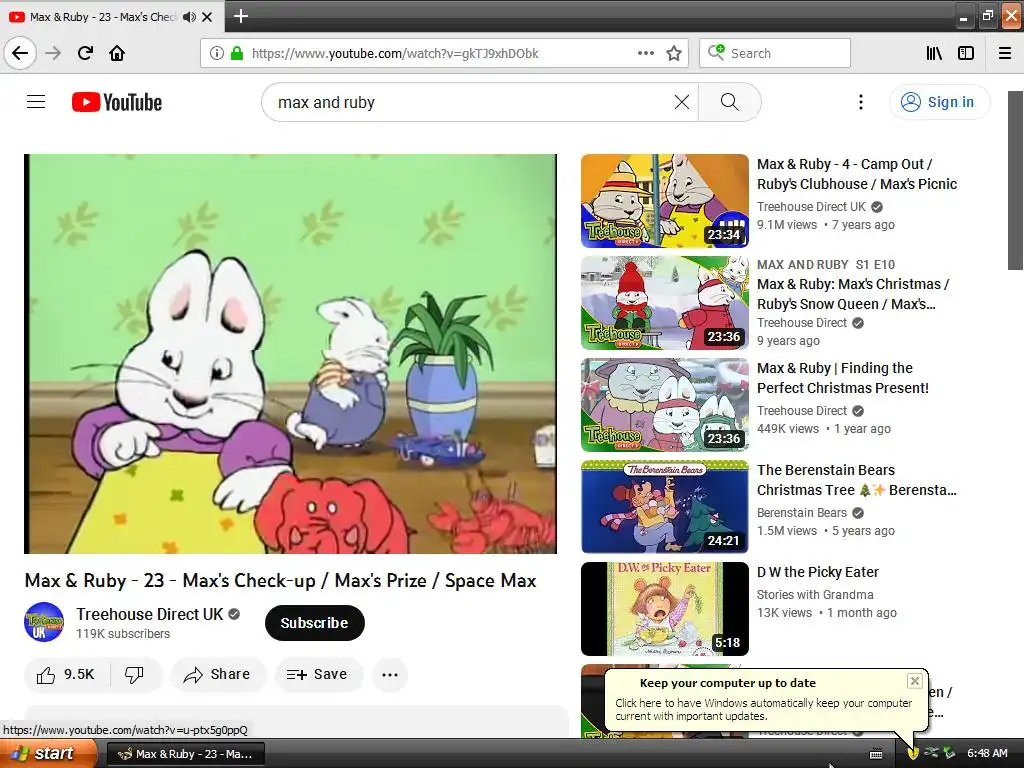
Task: Submit search with magnifying glass button
Action: (x=729, y=102)
